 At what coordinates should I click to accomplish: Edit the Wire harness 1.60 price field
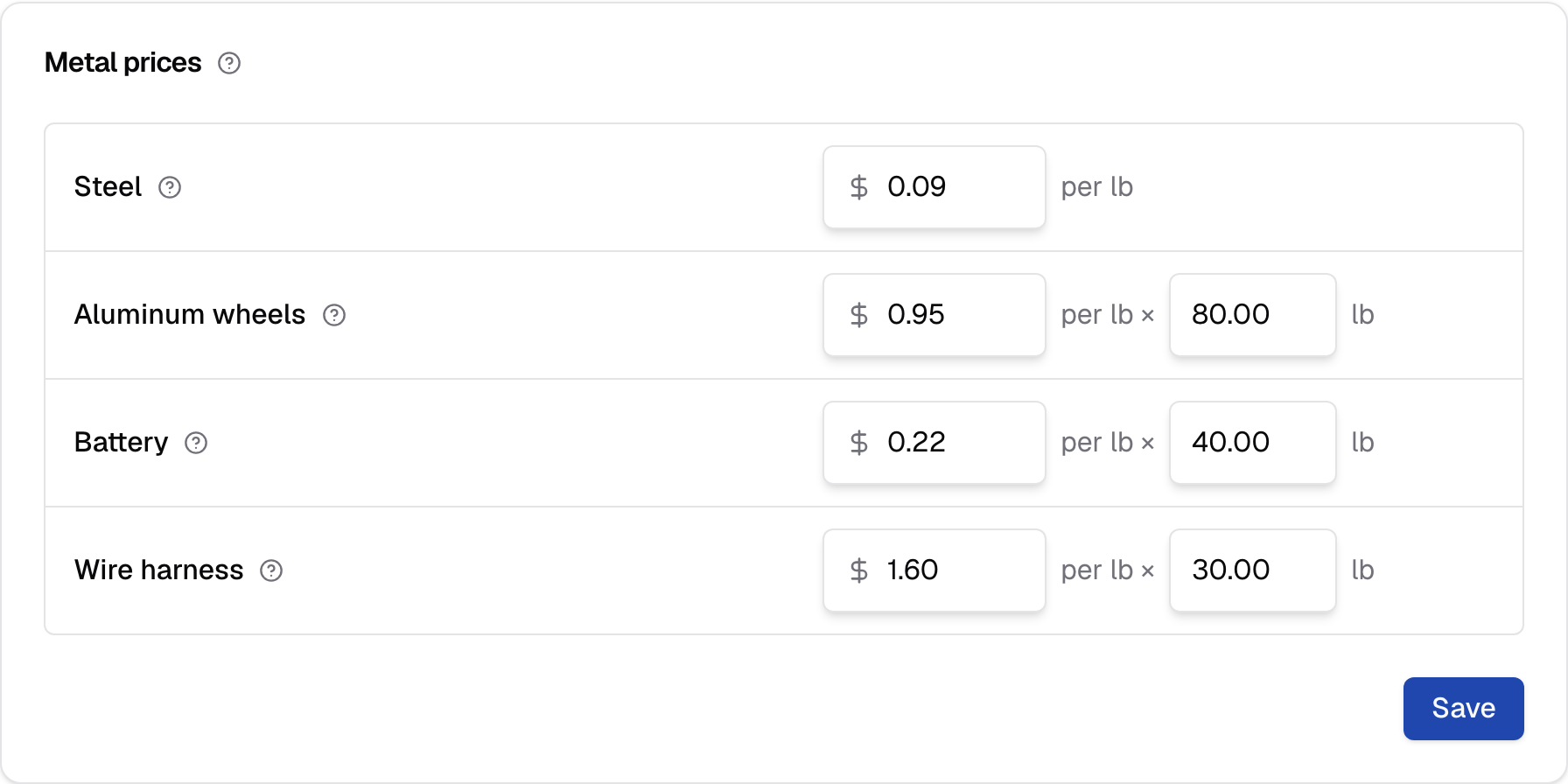tap(934, 570)
